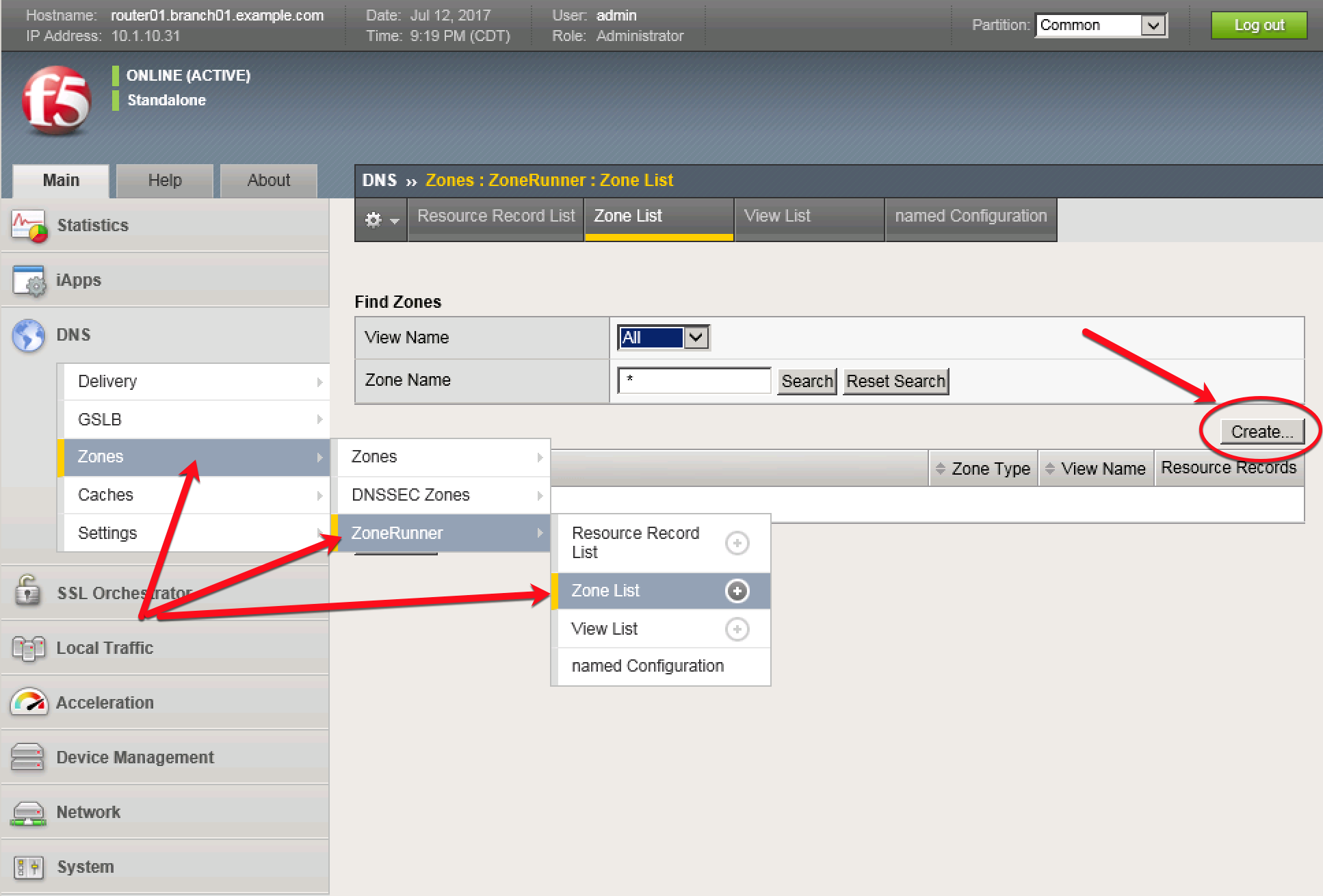
Task: Expand the Settings submenu
Action: [196, 533]
